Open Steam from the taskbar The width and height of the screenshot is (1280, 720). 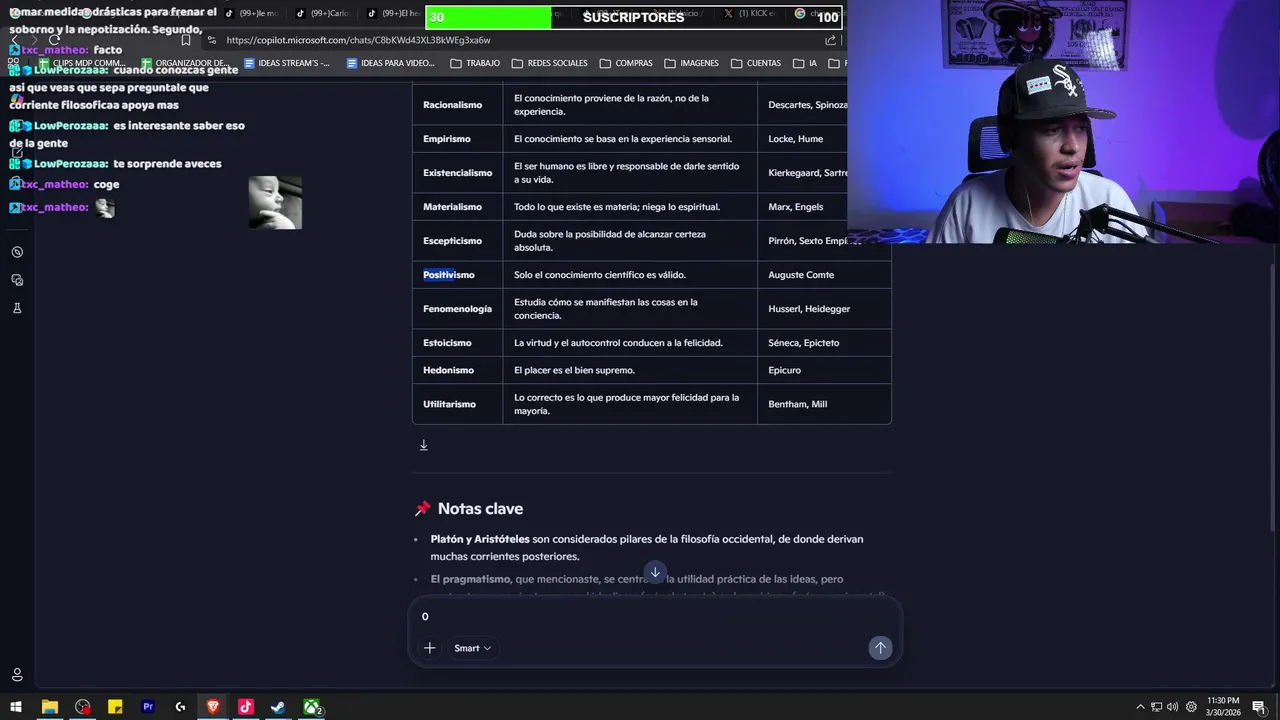[278, 707]
